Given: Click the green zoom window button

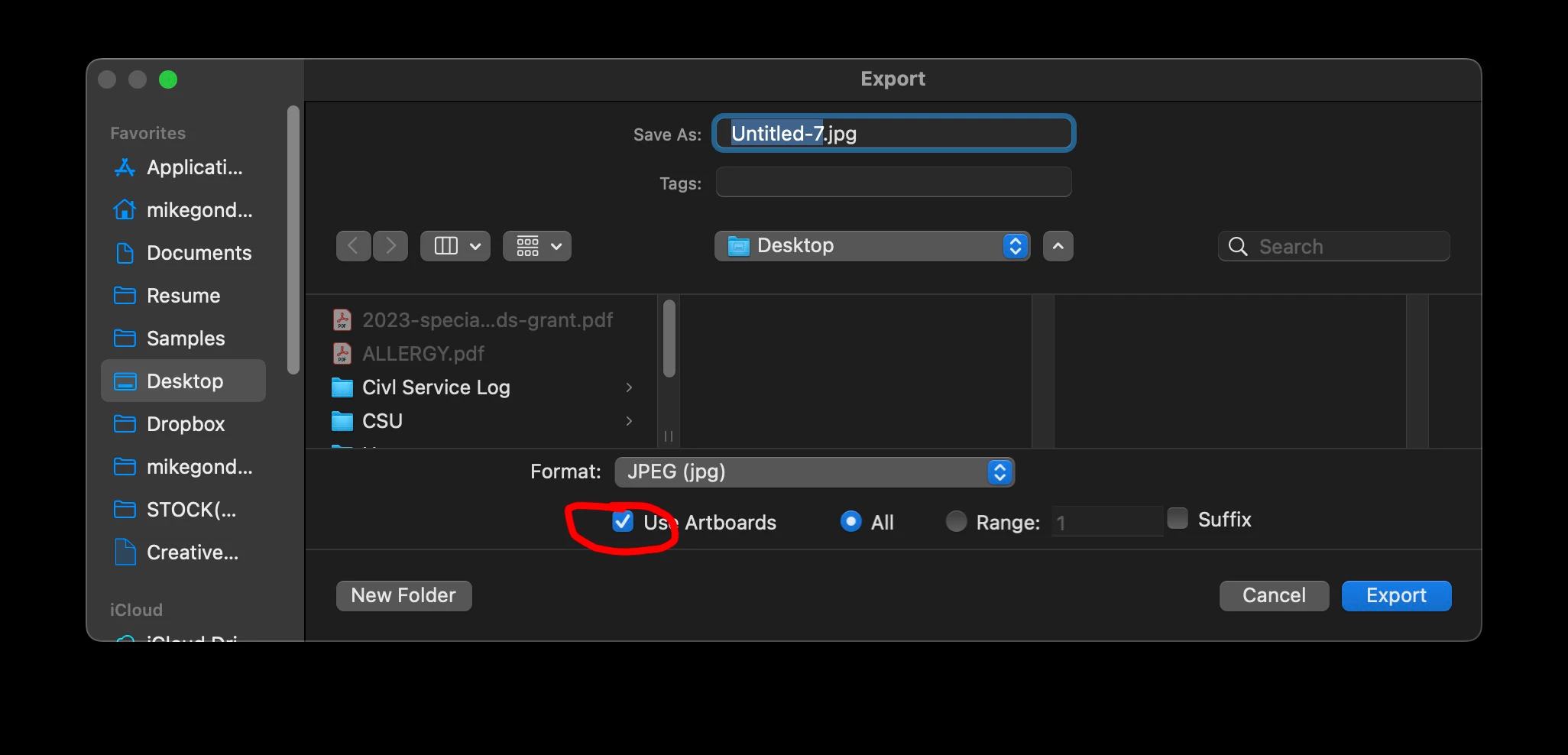Looking at the screenshot, I should (x=168, y=79).
